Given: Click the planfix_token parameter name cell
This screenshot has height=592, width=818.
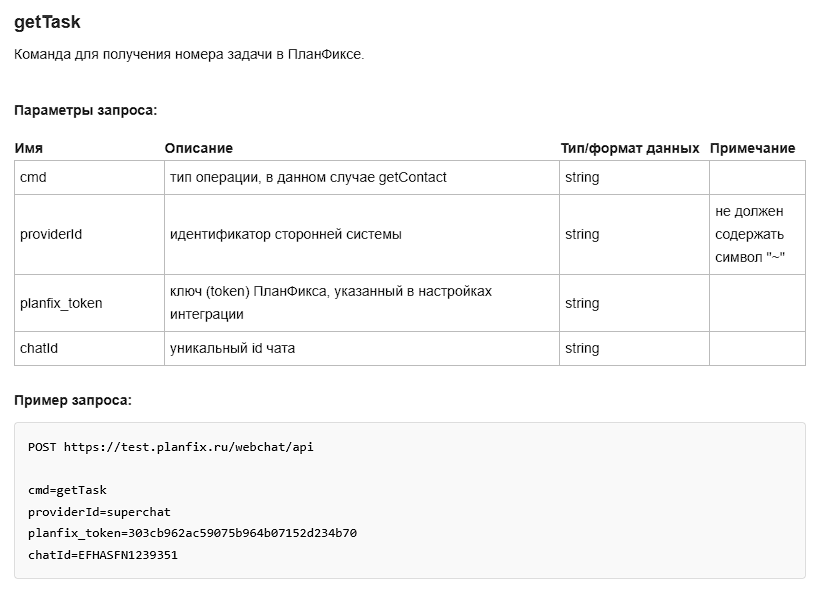Looking at the screenshot, I should tap(89, 303).
